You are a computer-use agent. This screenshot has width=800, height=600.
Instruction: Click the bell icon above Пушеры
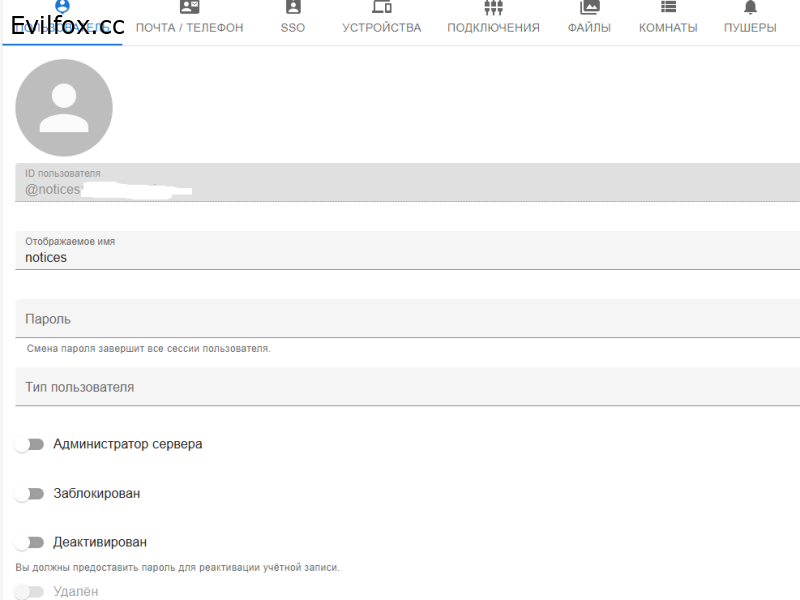(x=750, y=7)
